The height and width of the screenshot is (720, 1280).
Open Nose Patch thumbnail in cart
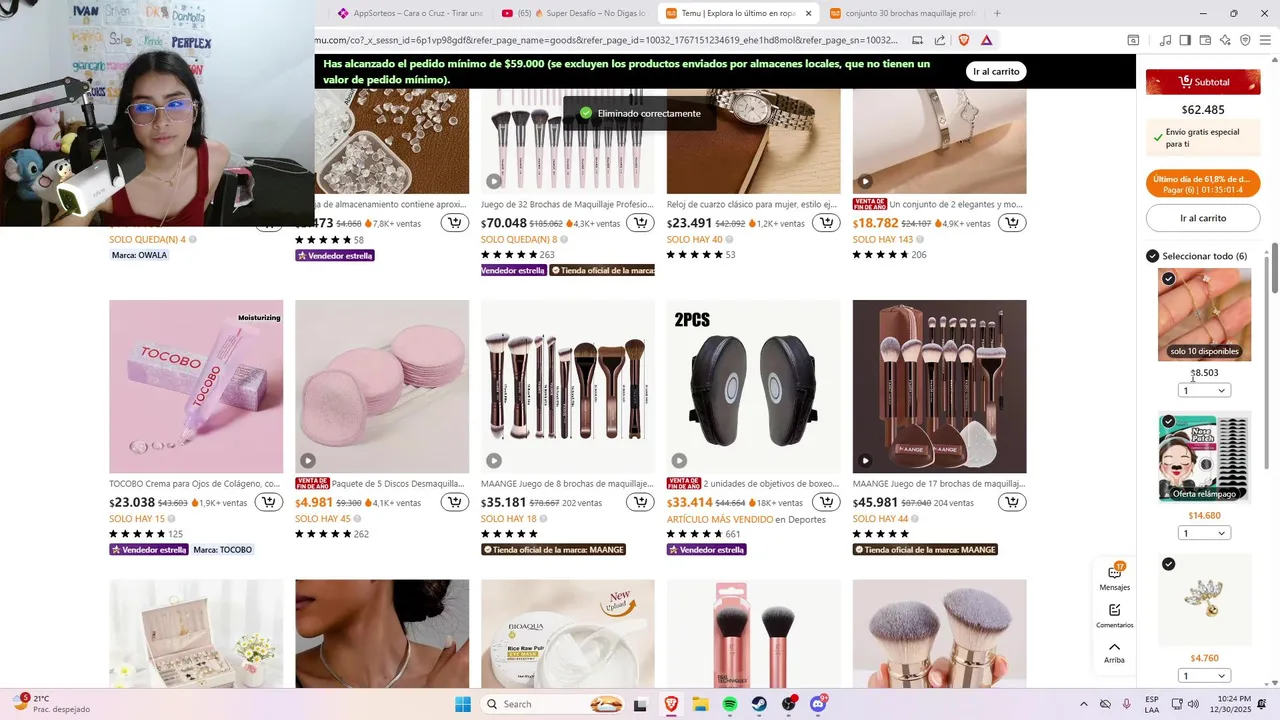coord(1204,457)
